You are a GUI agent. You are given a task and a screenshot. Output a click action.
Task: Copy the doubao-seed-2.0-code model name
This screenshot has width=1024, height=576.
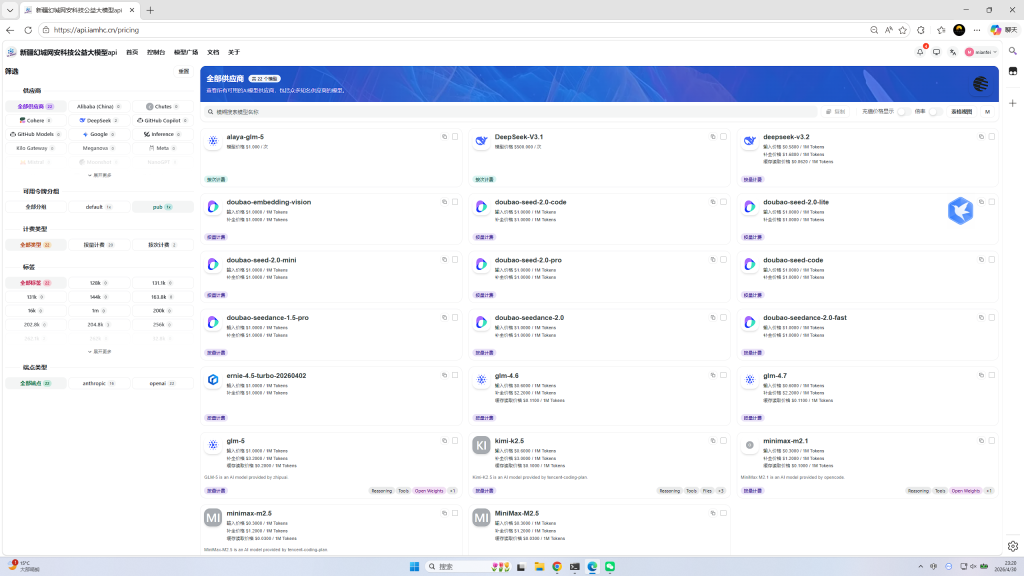click(713, 202)
